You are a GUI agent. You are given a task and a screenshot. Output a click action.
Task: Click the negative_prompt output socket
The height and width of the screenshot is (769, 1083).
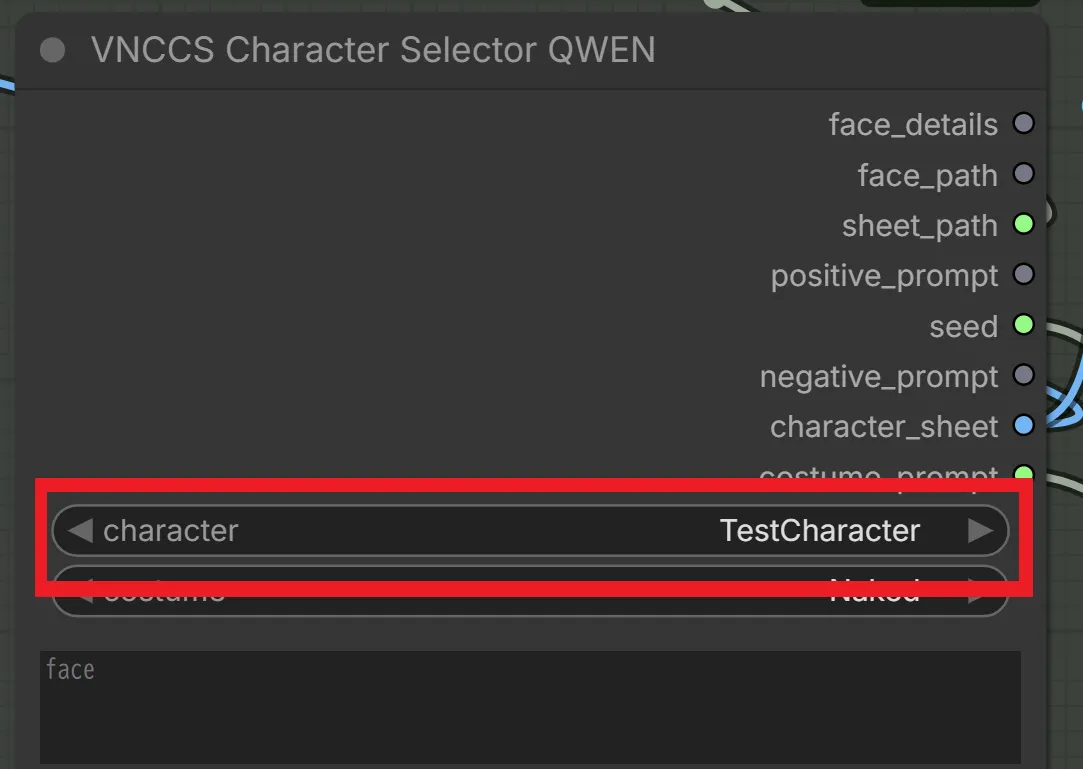(1023, 375)
